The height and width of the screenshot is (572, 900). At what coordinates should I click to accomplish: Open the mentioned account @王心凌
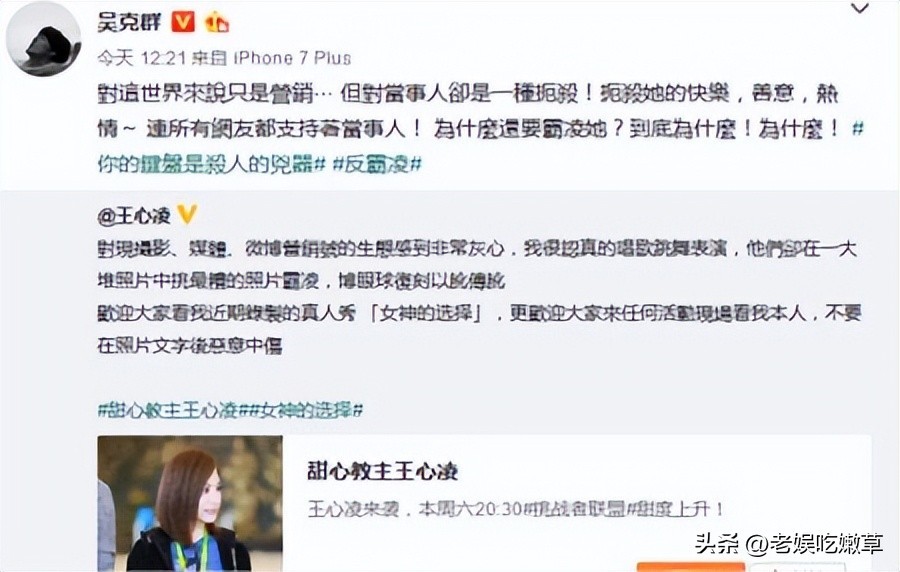[134, 216]
